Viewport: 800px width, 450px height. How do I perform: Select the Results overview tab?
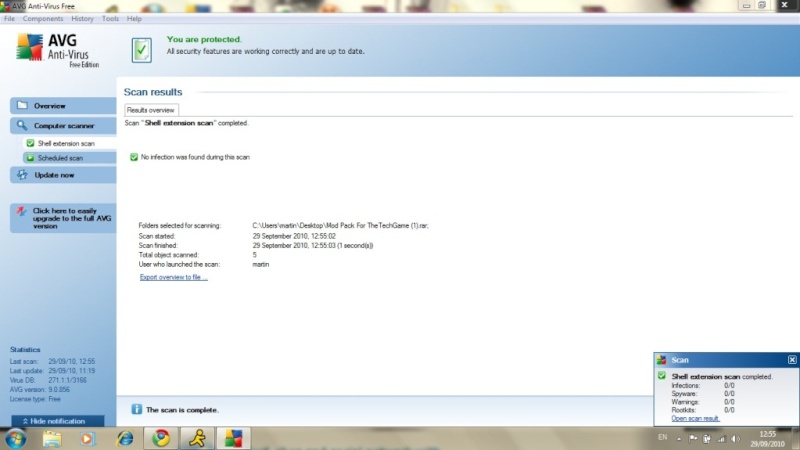[x=151, y=110]
